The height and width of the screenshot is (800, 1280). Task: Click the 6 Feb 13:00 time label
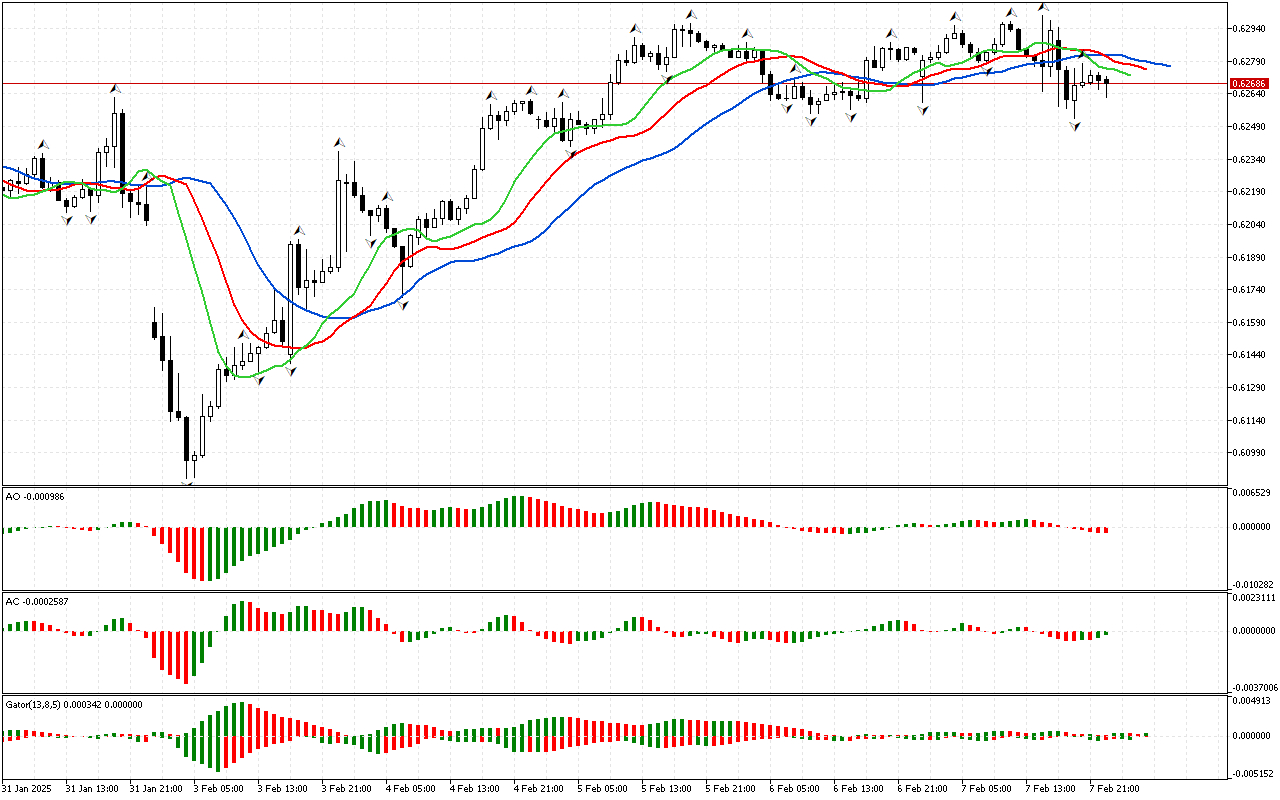(x=858, y=788)
